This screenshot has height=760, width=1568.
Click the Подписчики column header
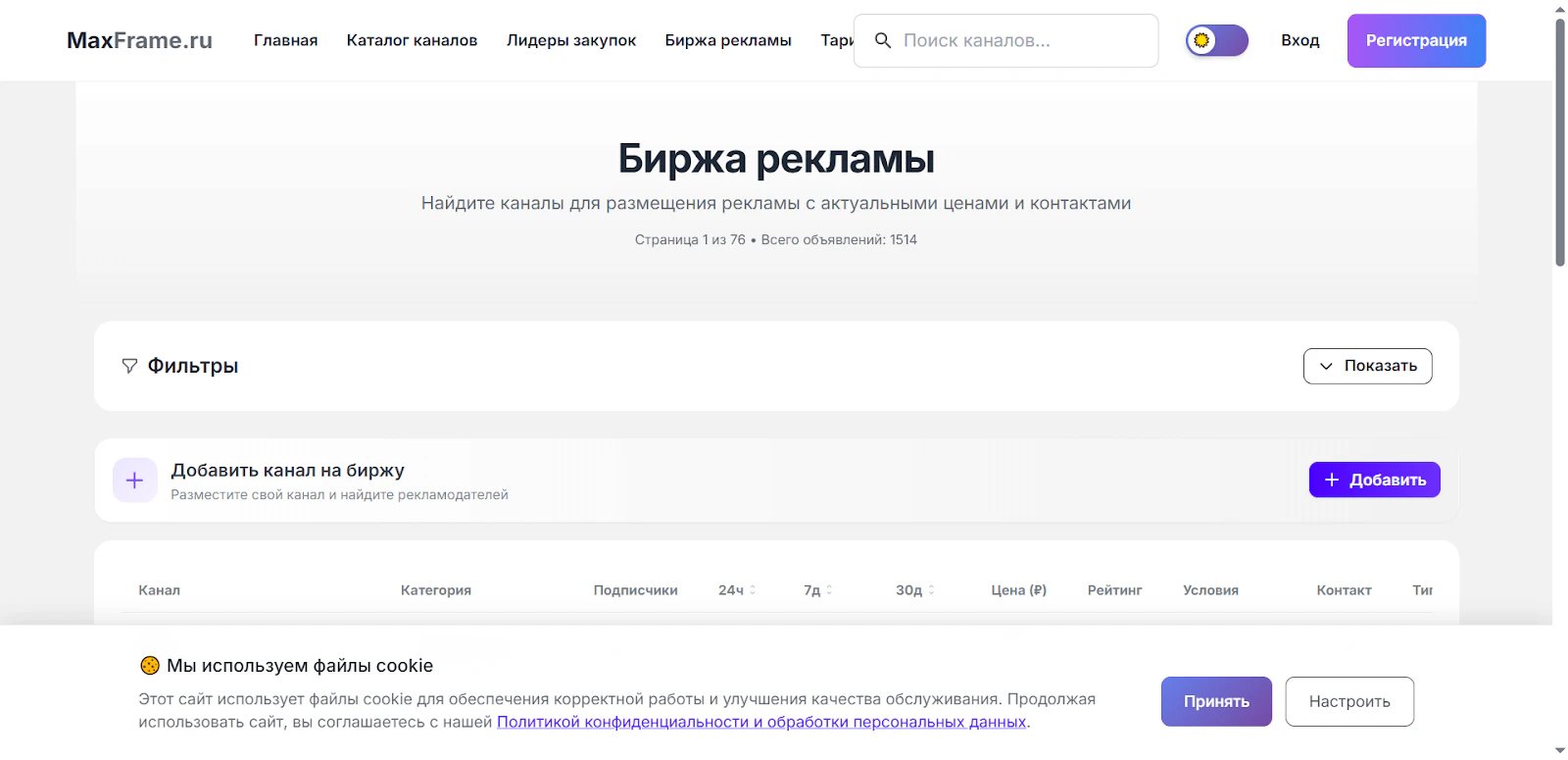pos(635,590)
